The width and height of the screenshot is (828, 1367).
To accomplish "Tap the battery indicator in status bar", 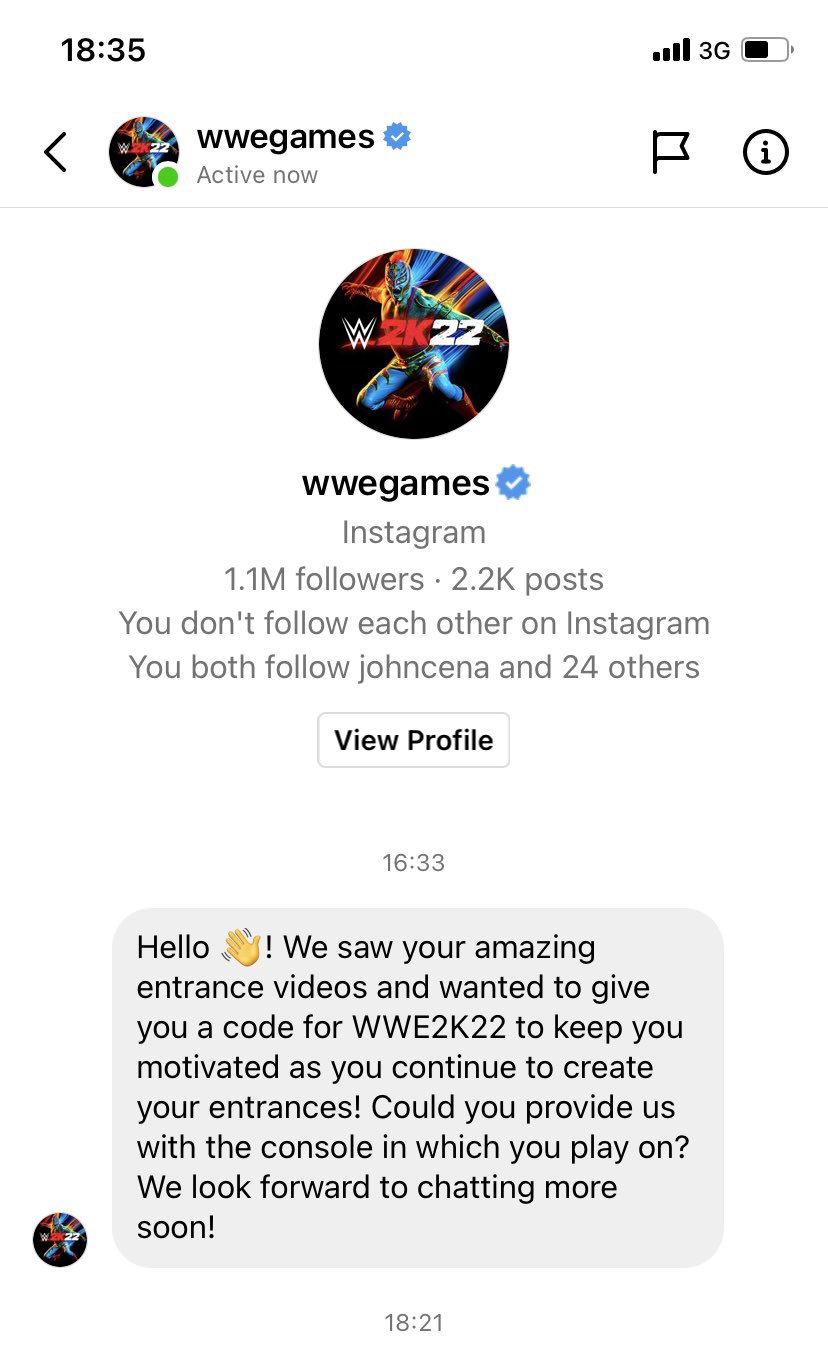I will pos(767,49).
